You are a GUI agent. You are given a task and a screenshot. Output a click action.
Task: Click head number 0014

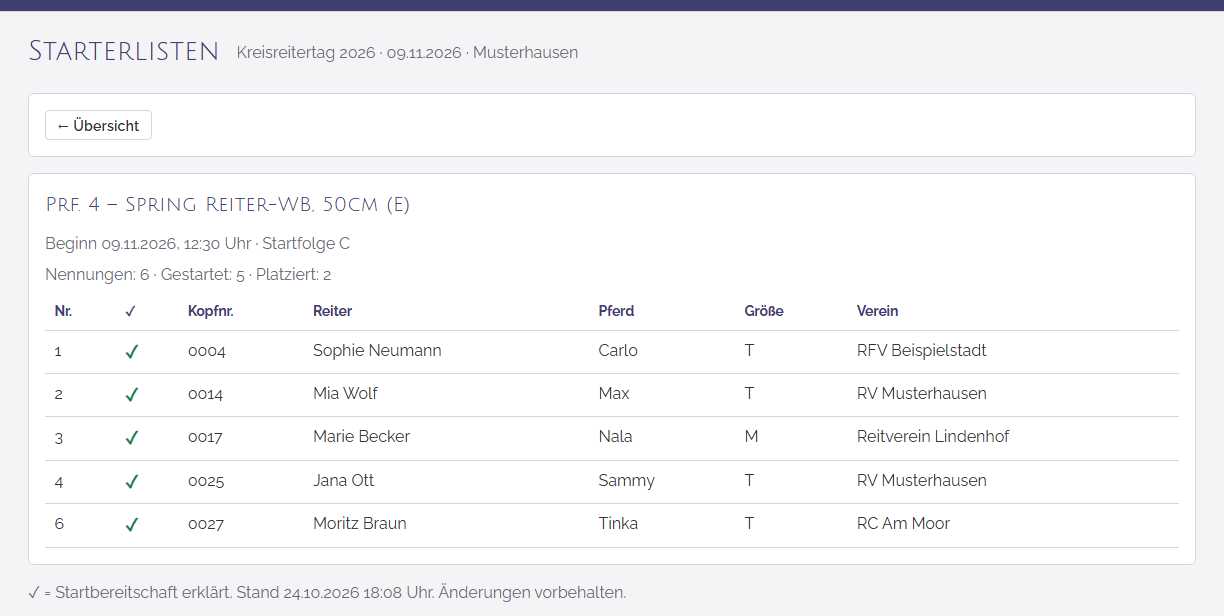click(206, 394)
